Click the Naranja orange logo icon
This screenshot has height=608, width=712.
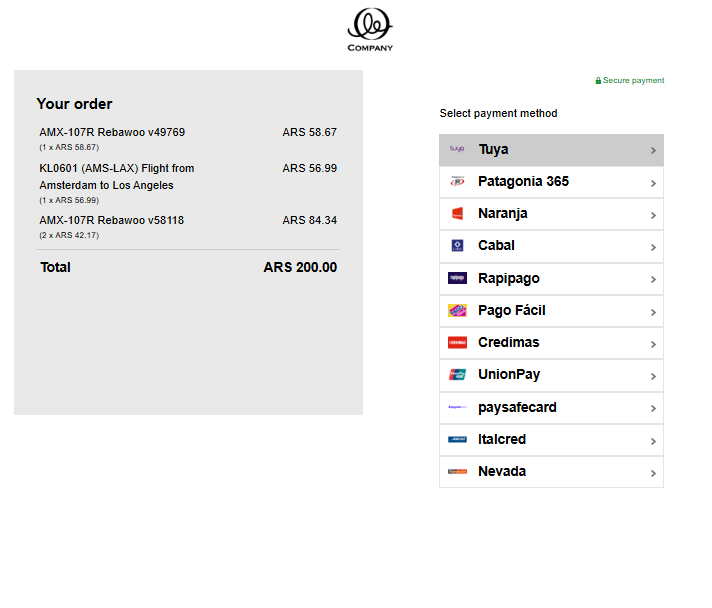457,213
